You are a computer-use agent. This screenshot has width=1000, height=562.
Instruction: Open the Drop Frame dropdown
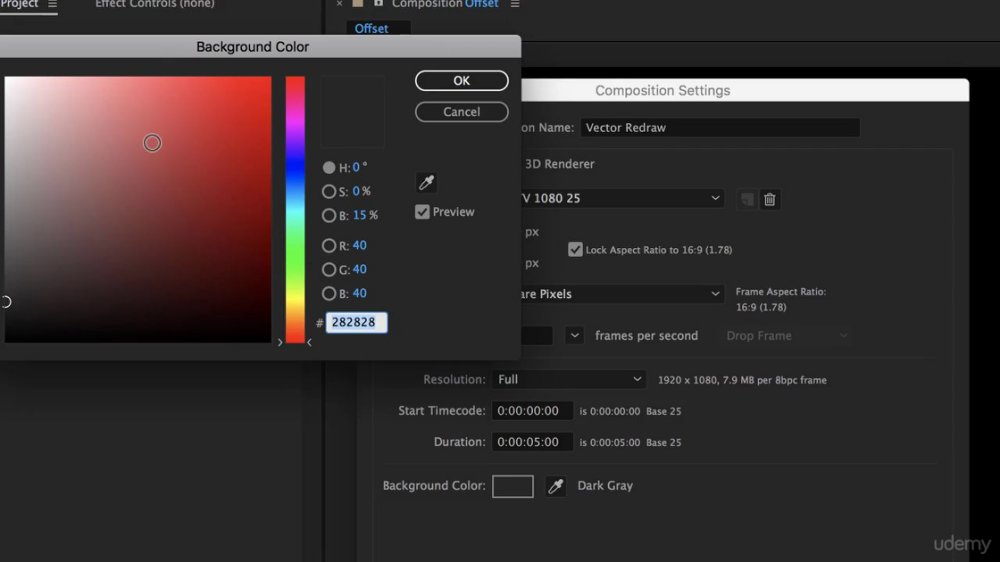point(787,336)
